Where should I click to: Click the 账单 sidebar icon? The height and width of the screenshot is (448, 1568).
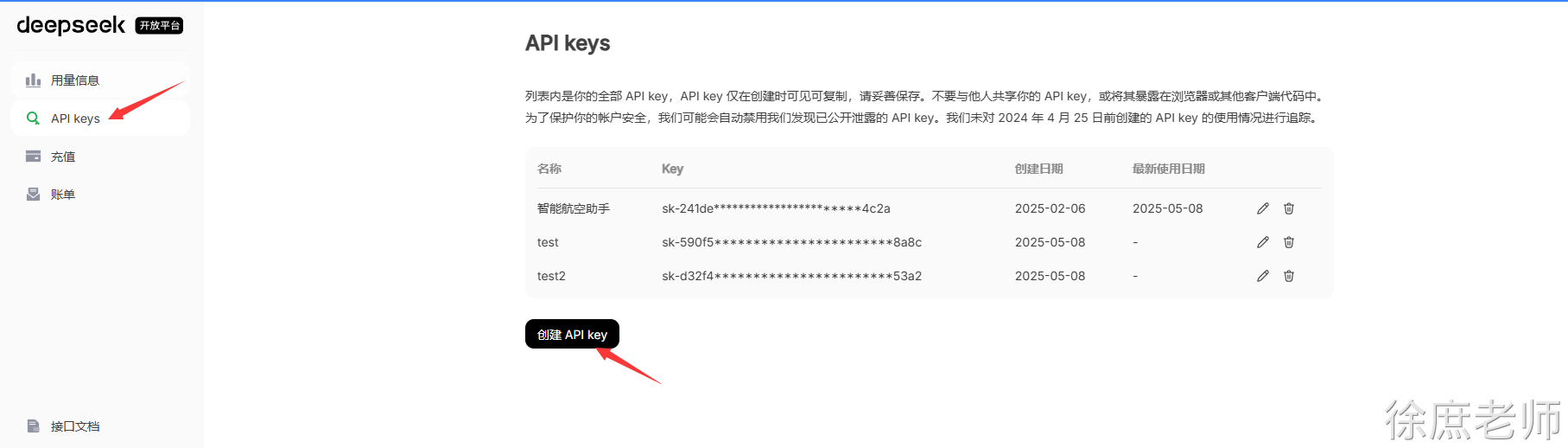pos(33,195)
